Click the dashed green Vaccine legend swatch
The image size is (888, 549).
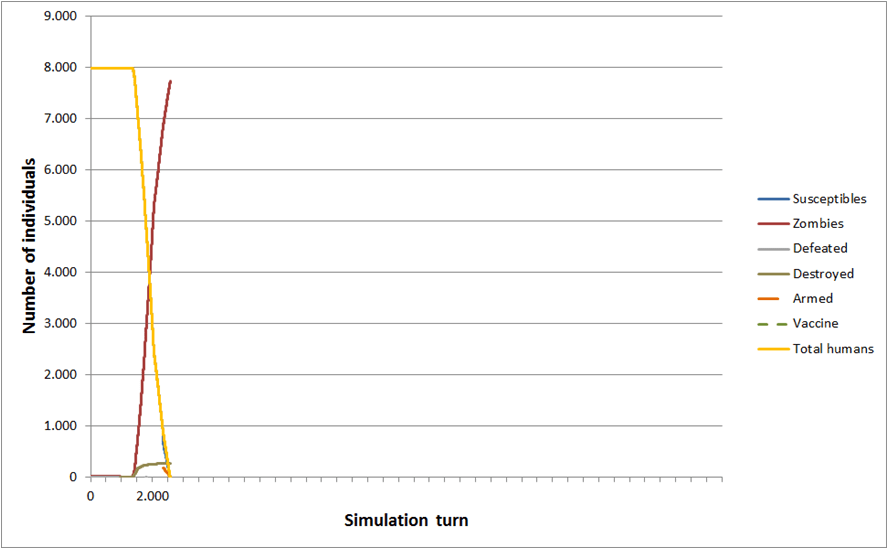(770, 323)
